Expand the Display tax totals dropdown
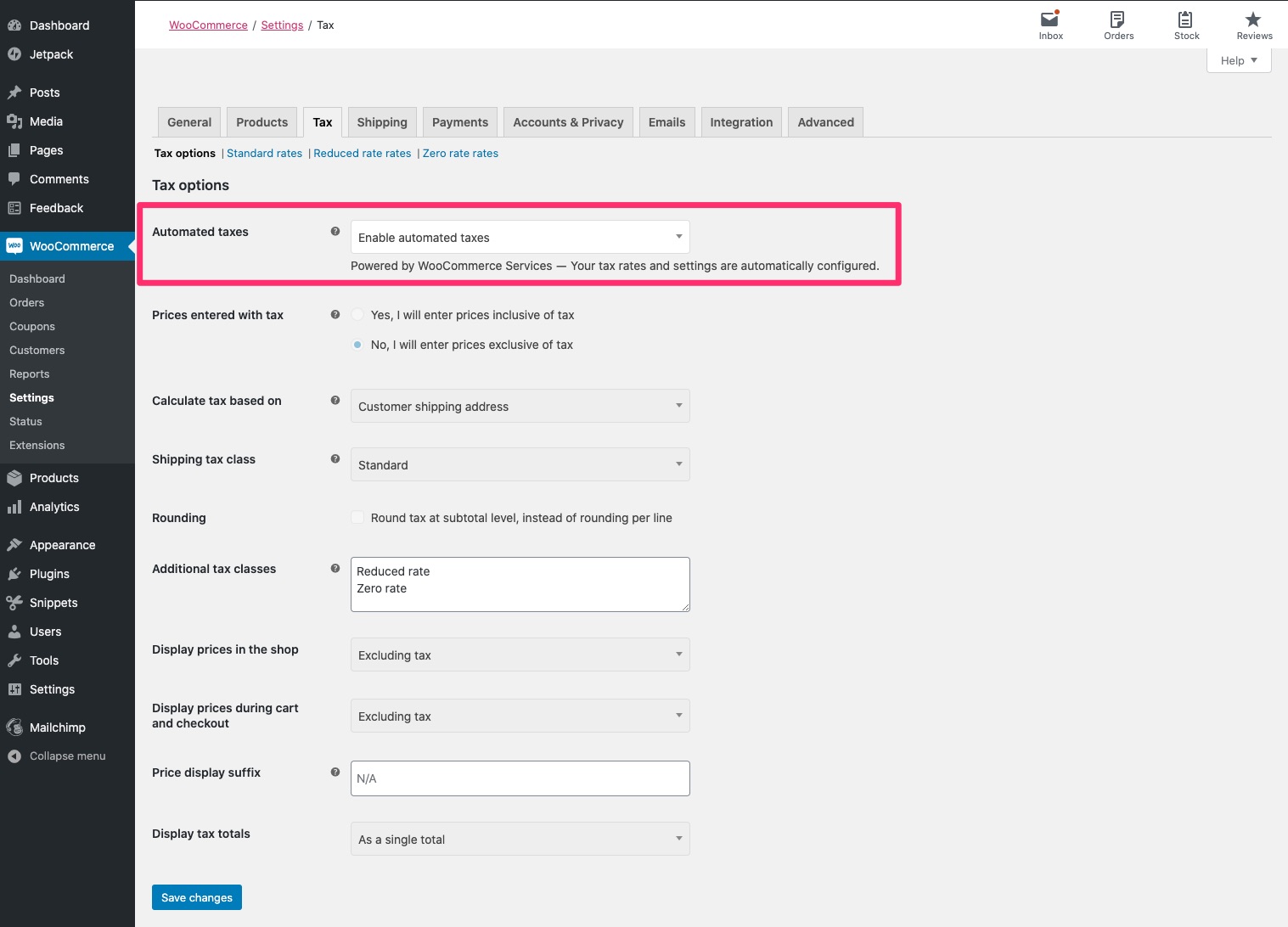The image size is (1288, 927). [x=520, y=839]
